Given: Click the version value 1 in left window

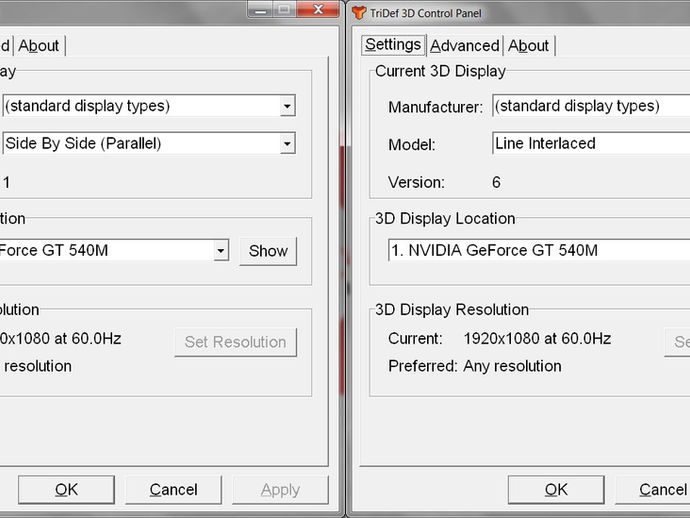Looking at the screenshot, I should 6,182.
